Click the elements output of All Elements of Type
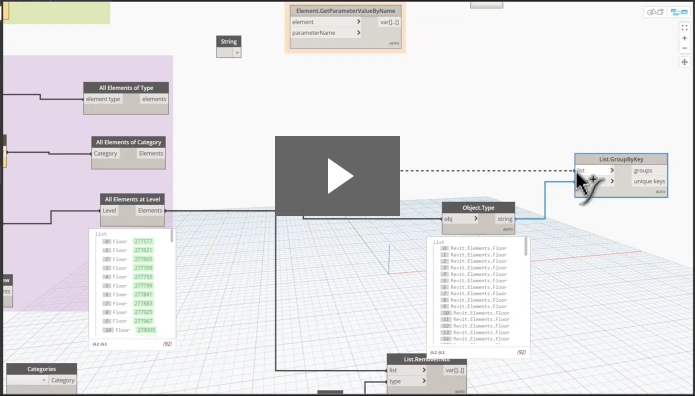Viewport: 695px width, 396px height. (154, 99)
